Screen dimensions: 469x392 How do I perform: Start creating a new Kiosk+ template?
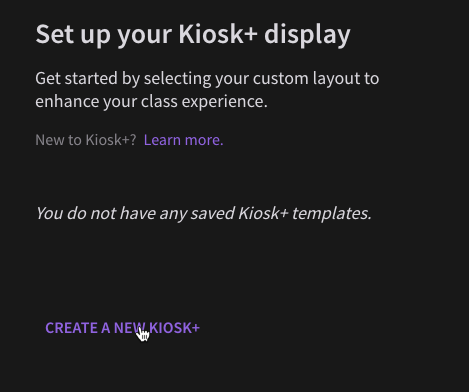(122, 328)
